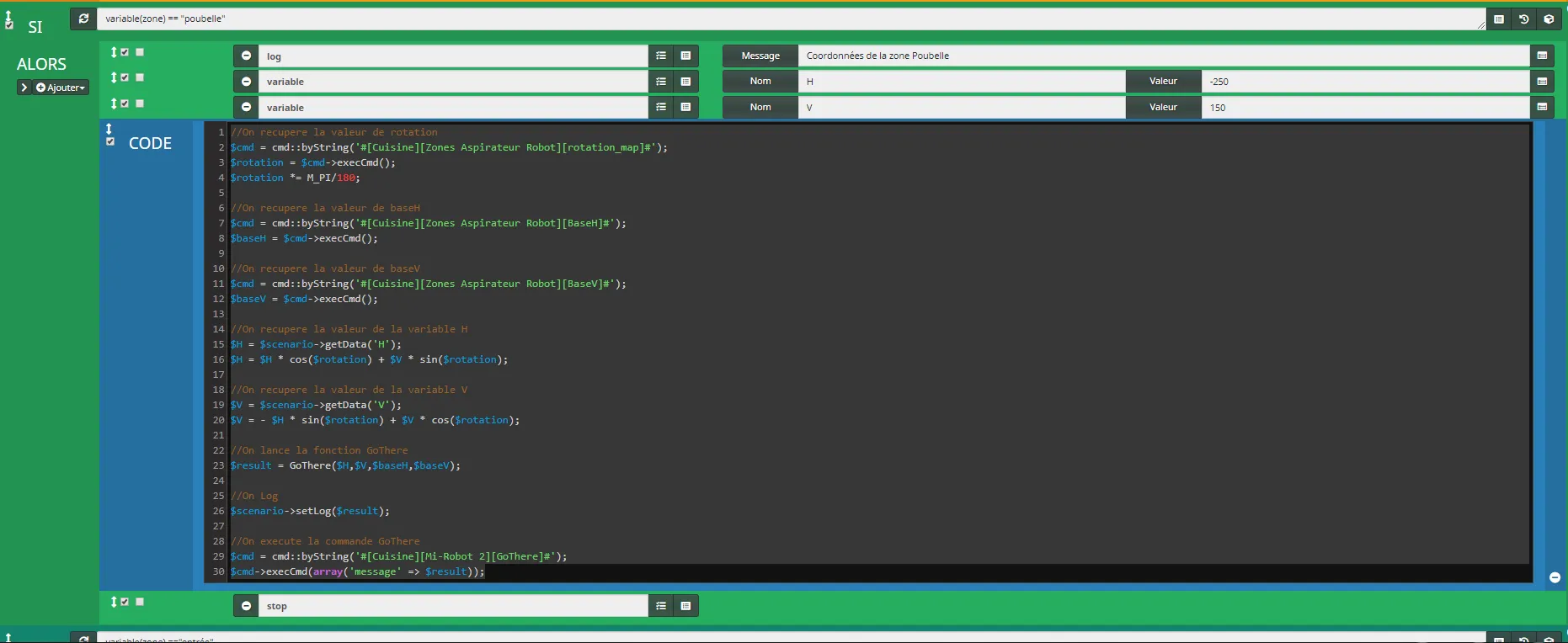This screenshot has height=643, width=1568.
Task: Tick the empty second checkbox on the V variable row
Action: [140, 104]
